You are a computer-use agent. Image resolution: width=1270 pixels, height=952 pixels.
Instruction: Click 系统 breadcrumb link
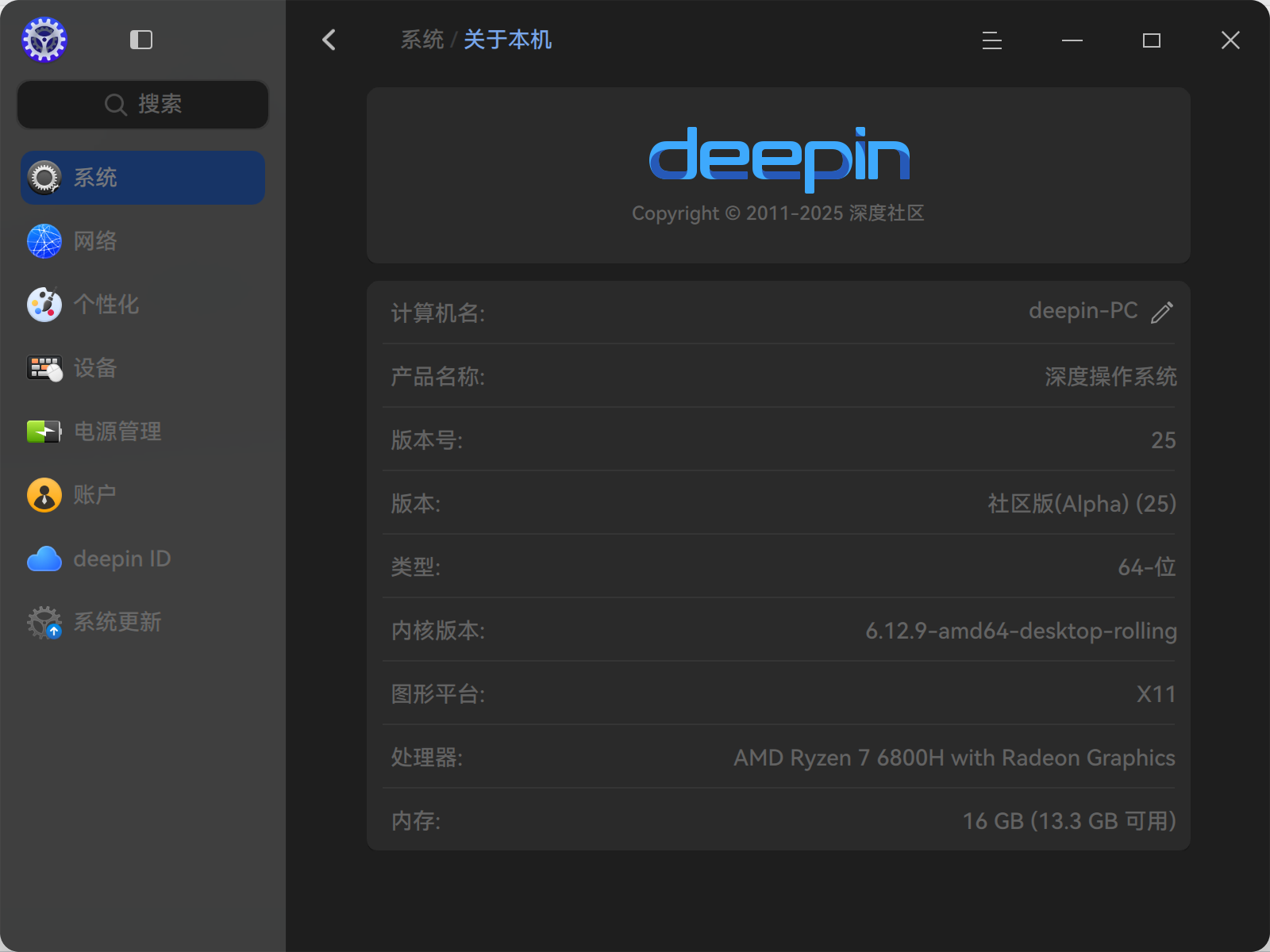pos(422,40)
